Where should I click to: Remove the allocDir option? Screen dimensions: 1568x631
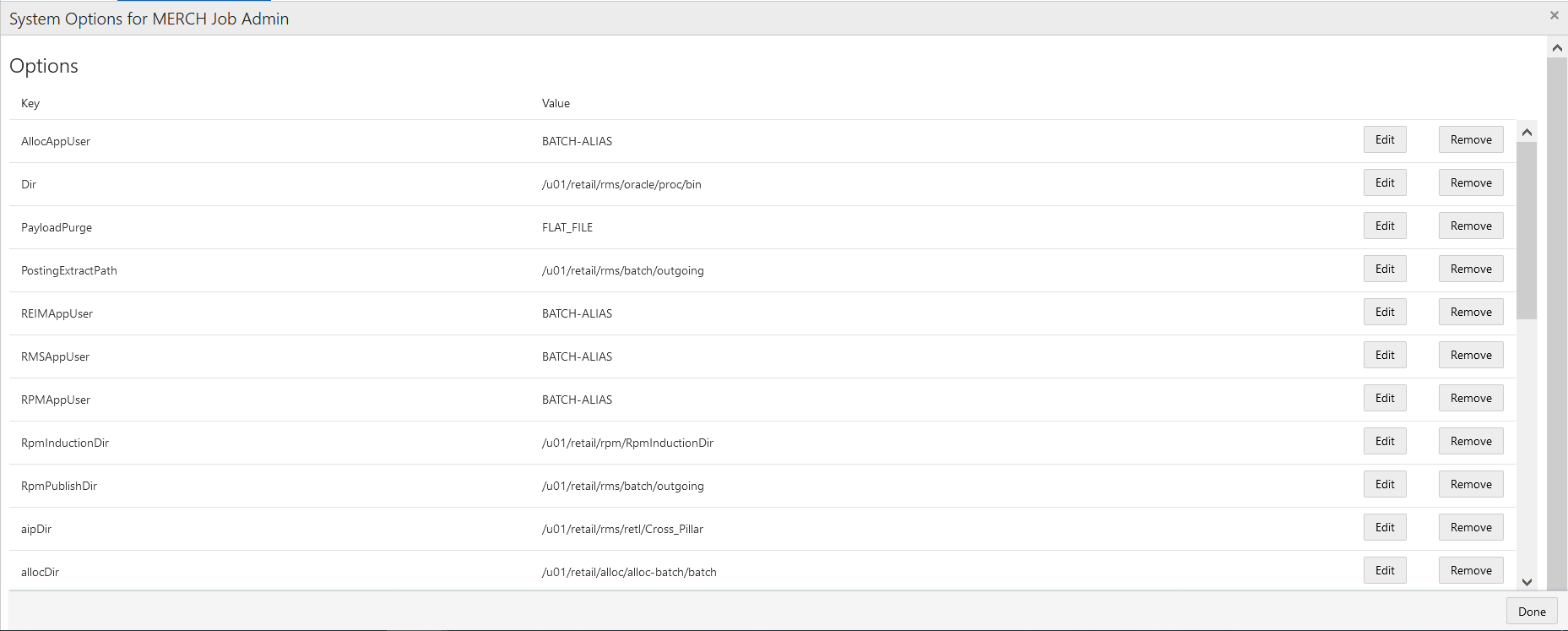click(x=1471, y=570)
